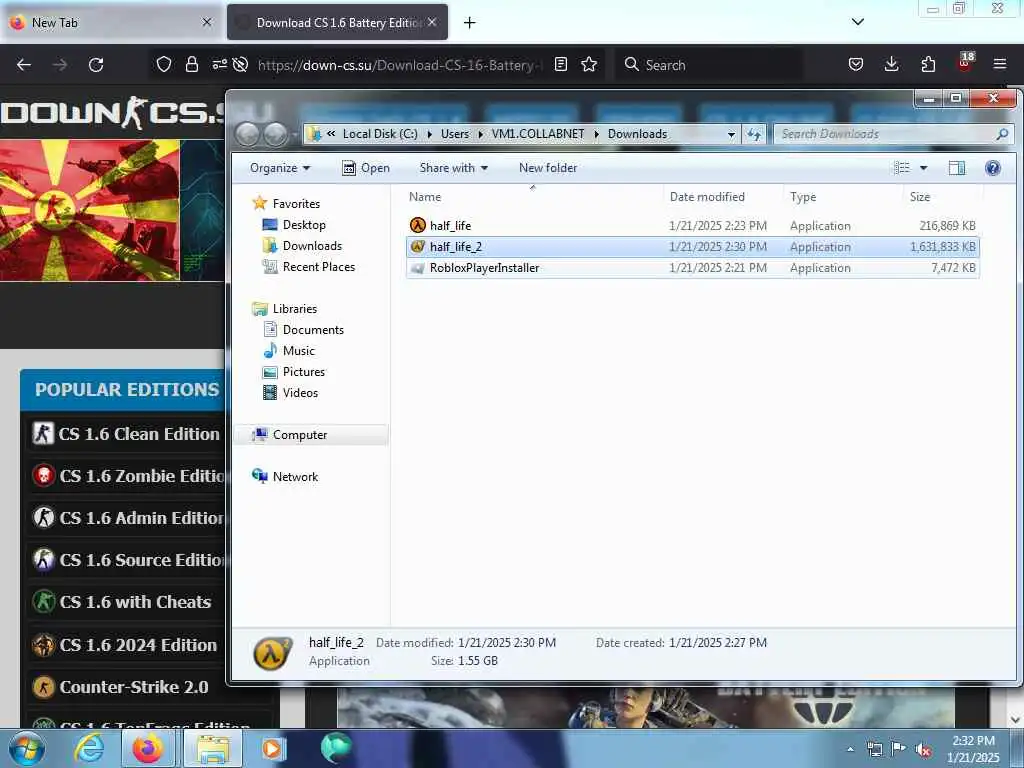Open Favorites in the navigation pane
The height and width of the screenshot is (768, 1024).
(x=296, y=204)
